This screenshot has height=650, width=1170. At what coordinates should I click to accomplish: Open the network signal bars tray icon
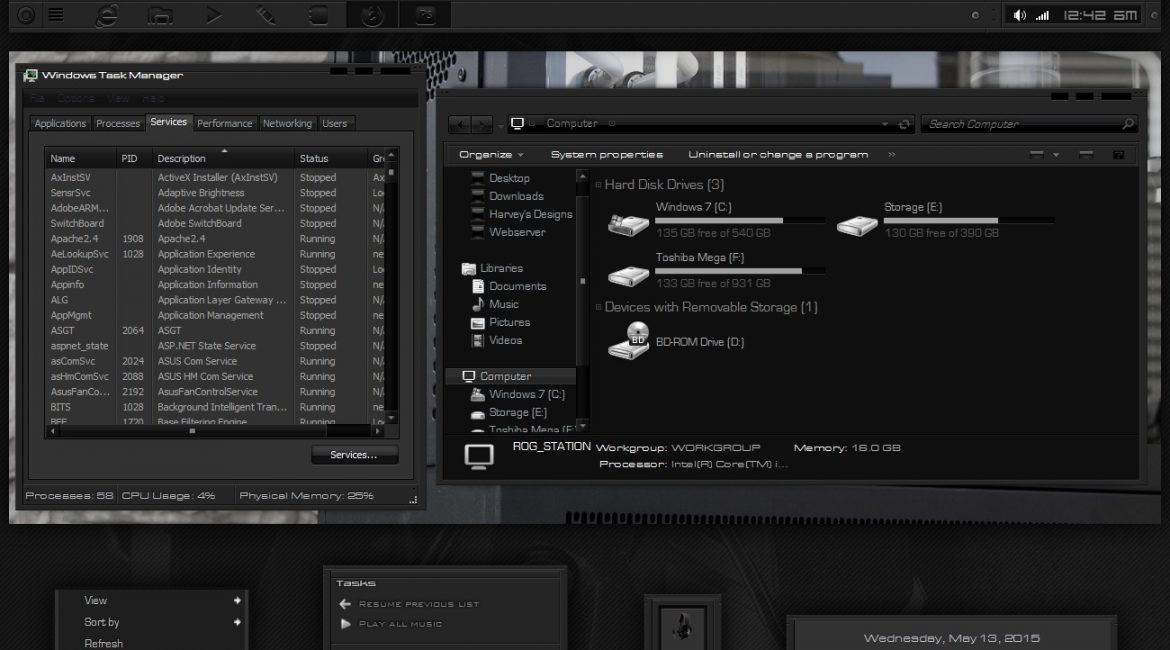[1042, 16]
